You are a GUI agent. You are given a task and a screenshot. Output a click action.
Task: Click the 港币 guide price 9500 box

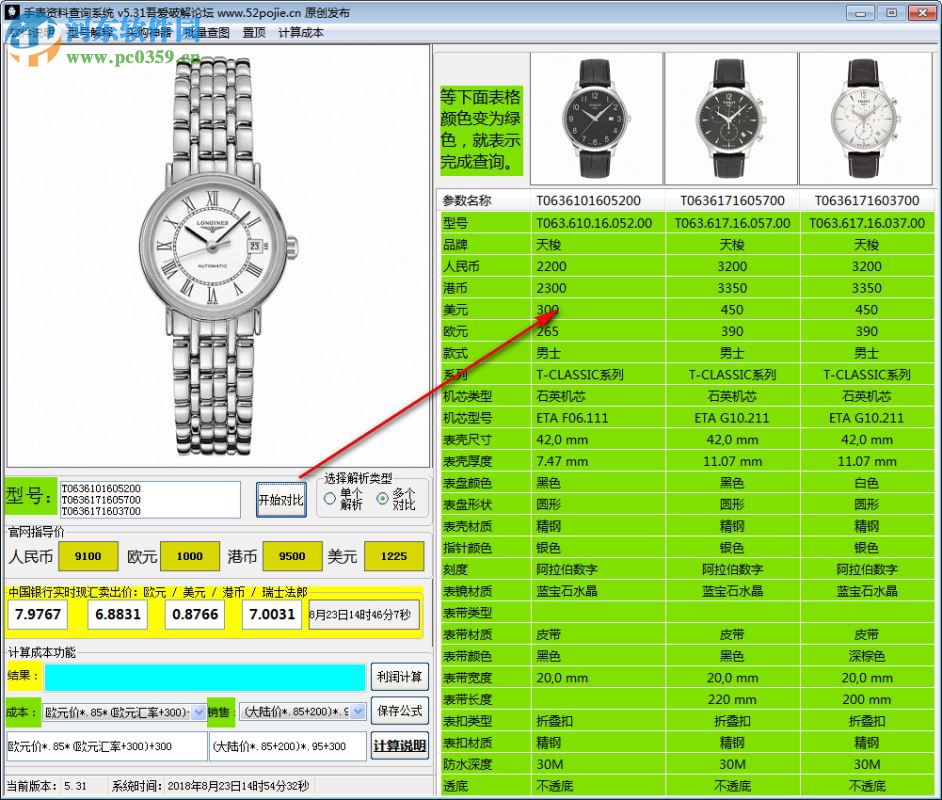(x=292, y=556)
